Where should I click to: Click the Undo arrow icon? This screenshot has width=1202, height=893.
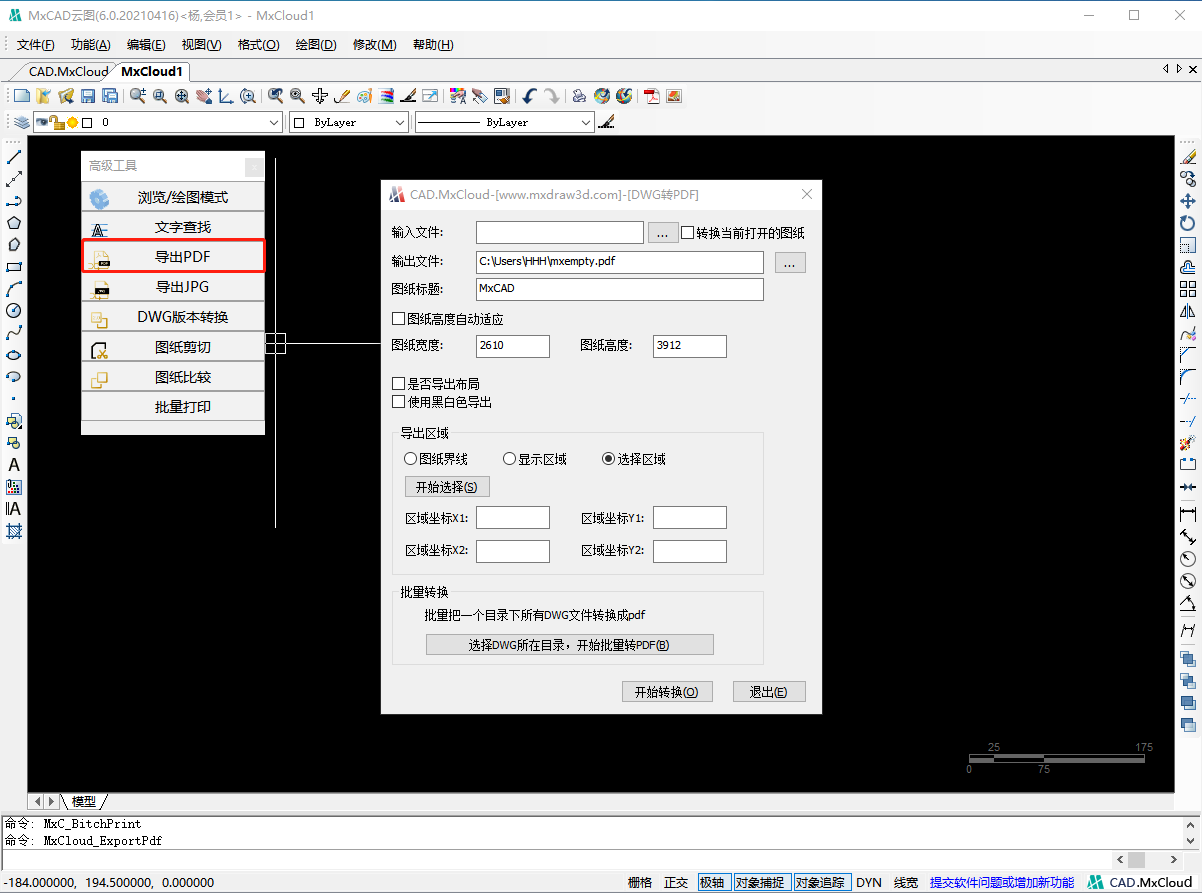[x=529, y=96]
